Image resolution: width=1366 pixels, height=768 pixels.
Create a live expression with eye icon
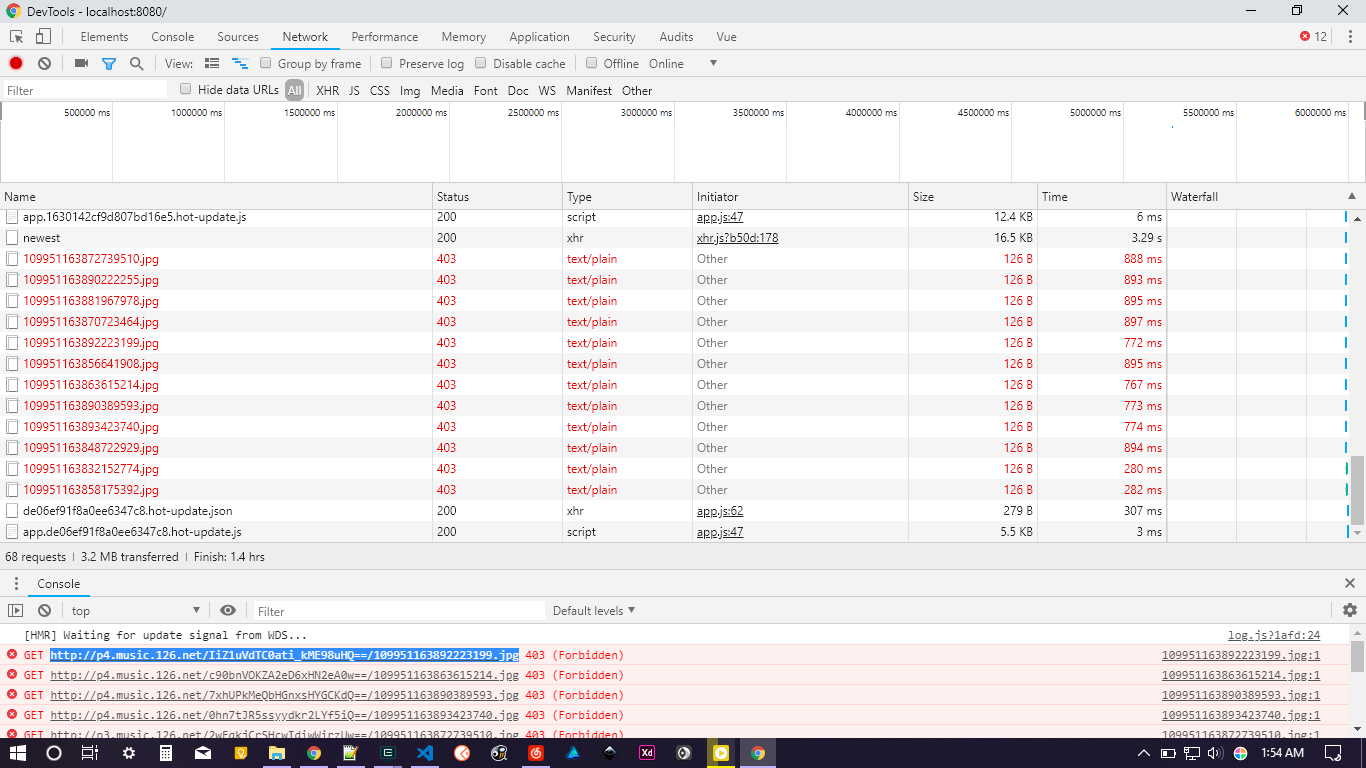point(228,610)
